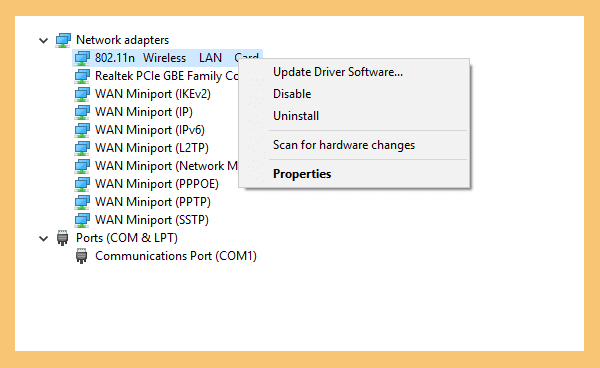This screenshot has height=368, width=600.
Task: Click the Network adapters category icon
Action: click(x=63, y=40)
